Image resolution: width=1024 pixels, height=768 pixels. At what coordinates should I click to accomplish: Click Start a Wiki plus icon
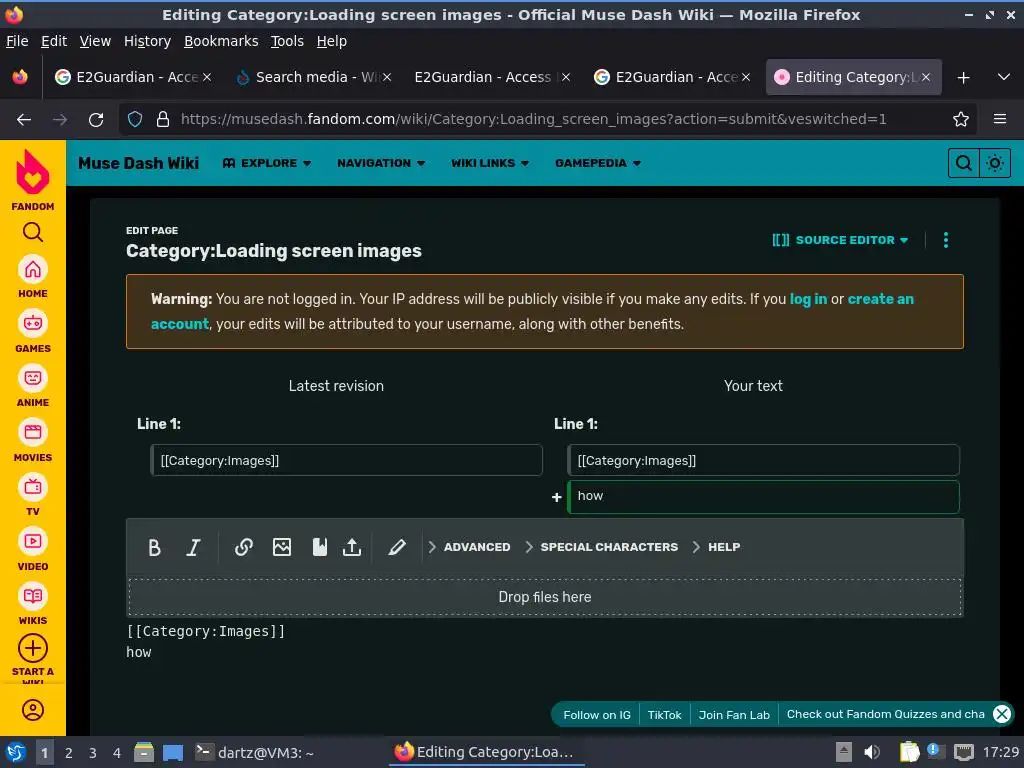click(33, 648)
